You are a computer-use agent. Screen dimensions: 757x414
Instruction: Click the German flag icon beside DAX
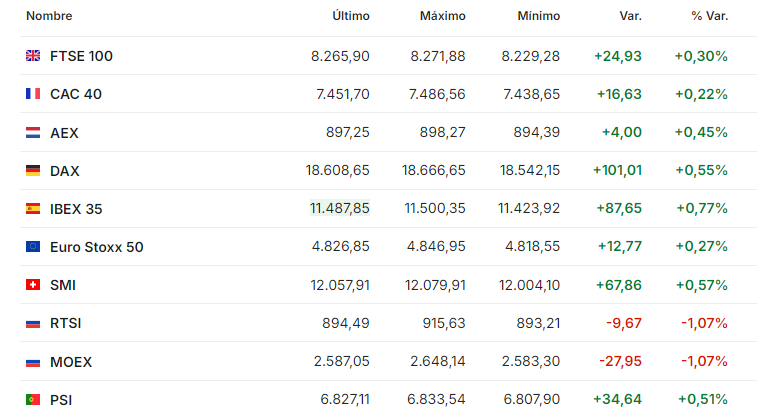tap(33, 170)
